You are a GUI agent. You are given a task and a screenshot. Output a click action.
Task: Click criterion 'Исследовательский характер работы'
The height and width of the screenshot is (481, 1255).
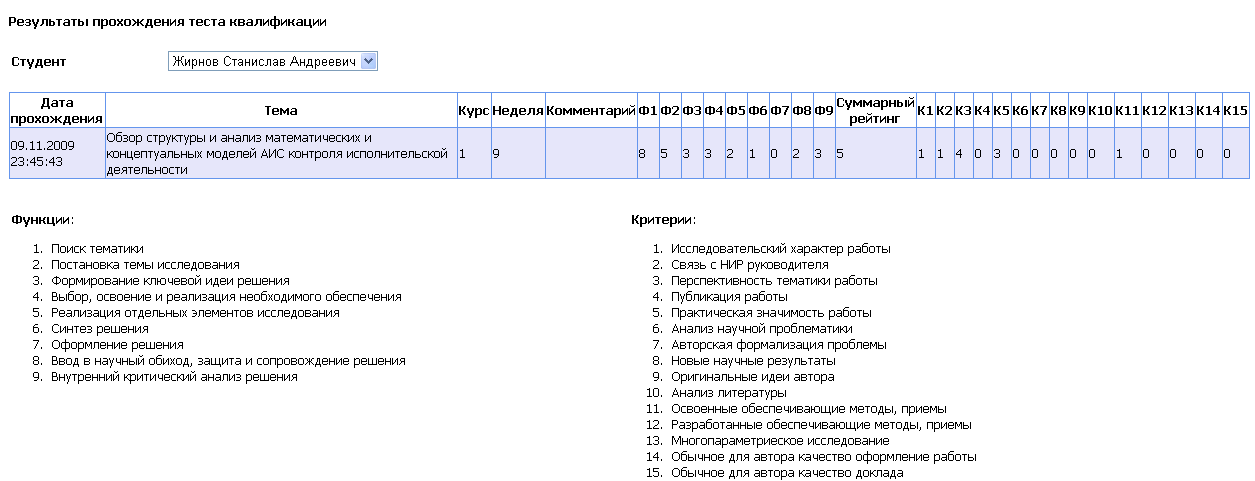click(781, 249)
